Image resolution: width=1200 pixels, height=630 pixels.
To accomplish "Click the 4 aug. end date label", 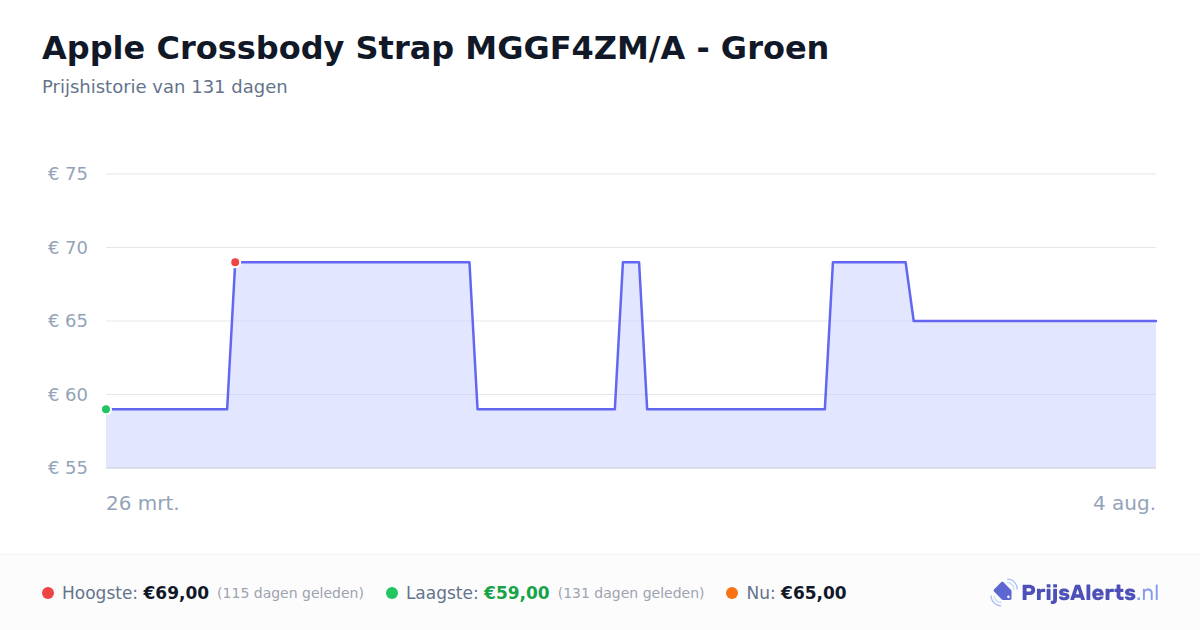I will [x=1124, y=503].
